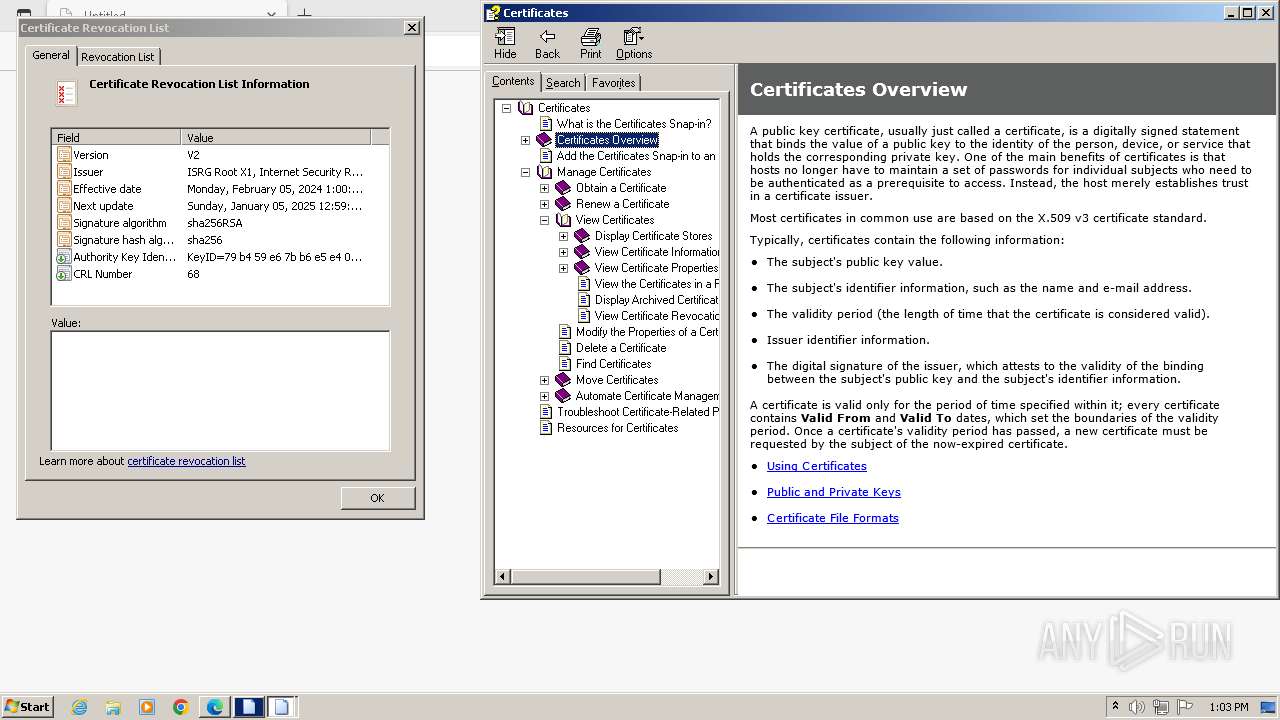
Task: Click the Version field icon in CRL list
Action: pyautogui.click(x=64, y=155)
